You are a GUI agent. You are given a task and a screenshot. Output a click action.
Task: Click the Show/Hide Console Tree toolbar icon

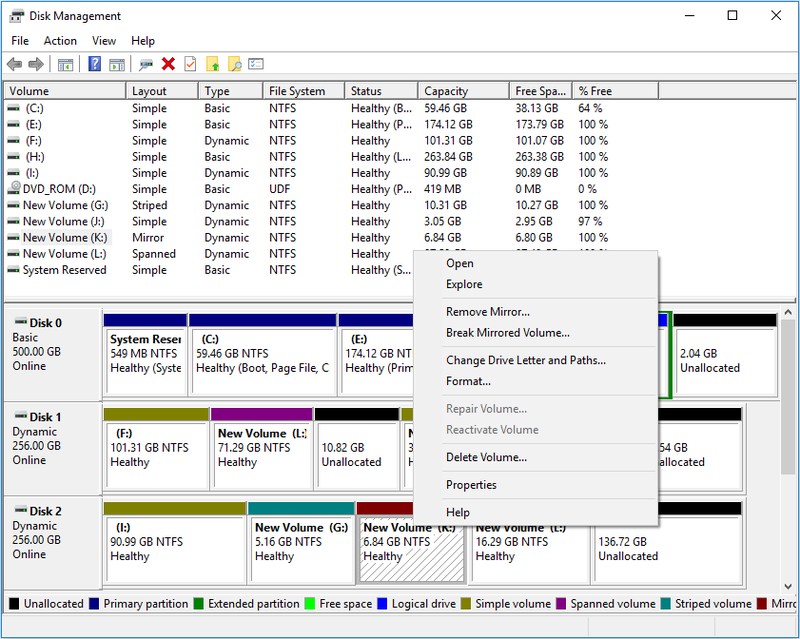pyautogui.click(x=65, y=65)
